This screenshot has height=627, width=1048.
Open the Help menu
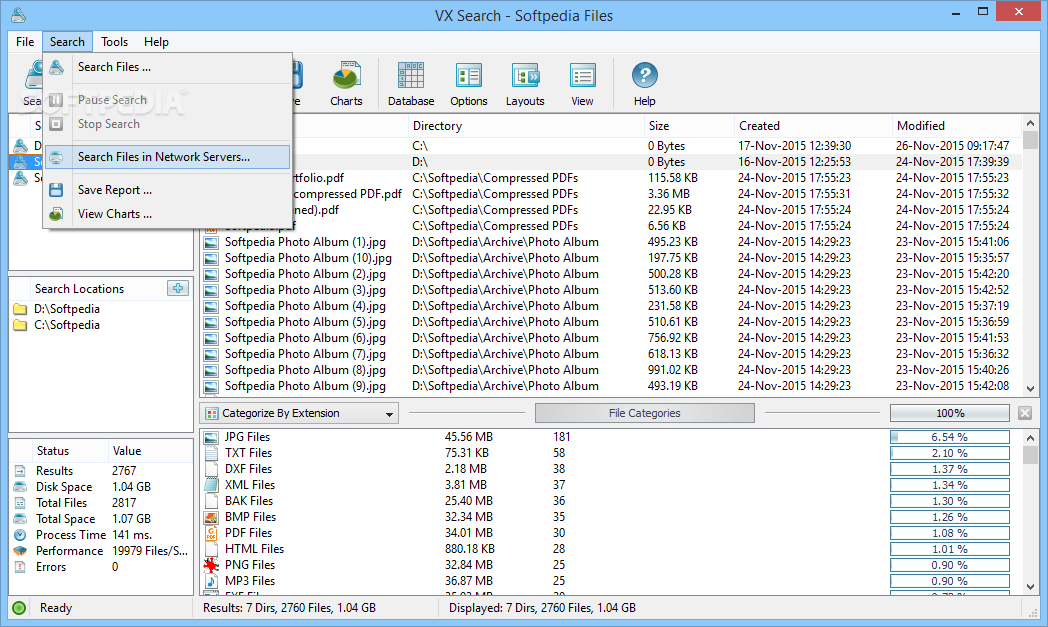pyautogui.click(x=156, y=41)
